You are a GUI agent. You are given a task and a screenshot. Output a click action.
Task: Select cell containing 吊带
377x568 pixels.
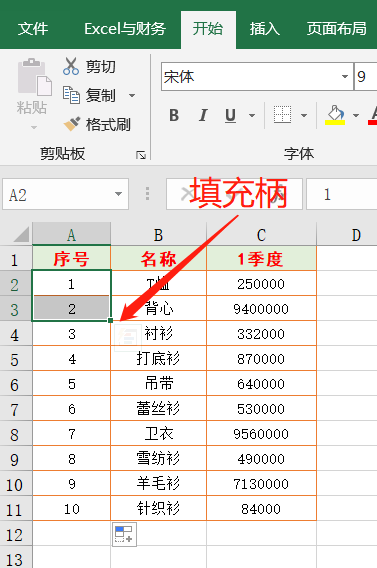[159, 383]
